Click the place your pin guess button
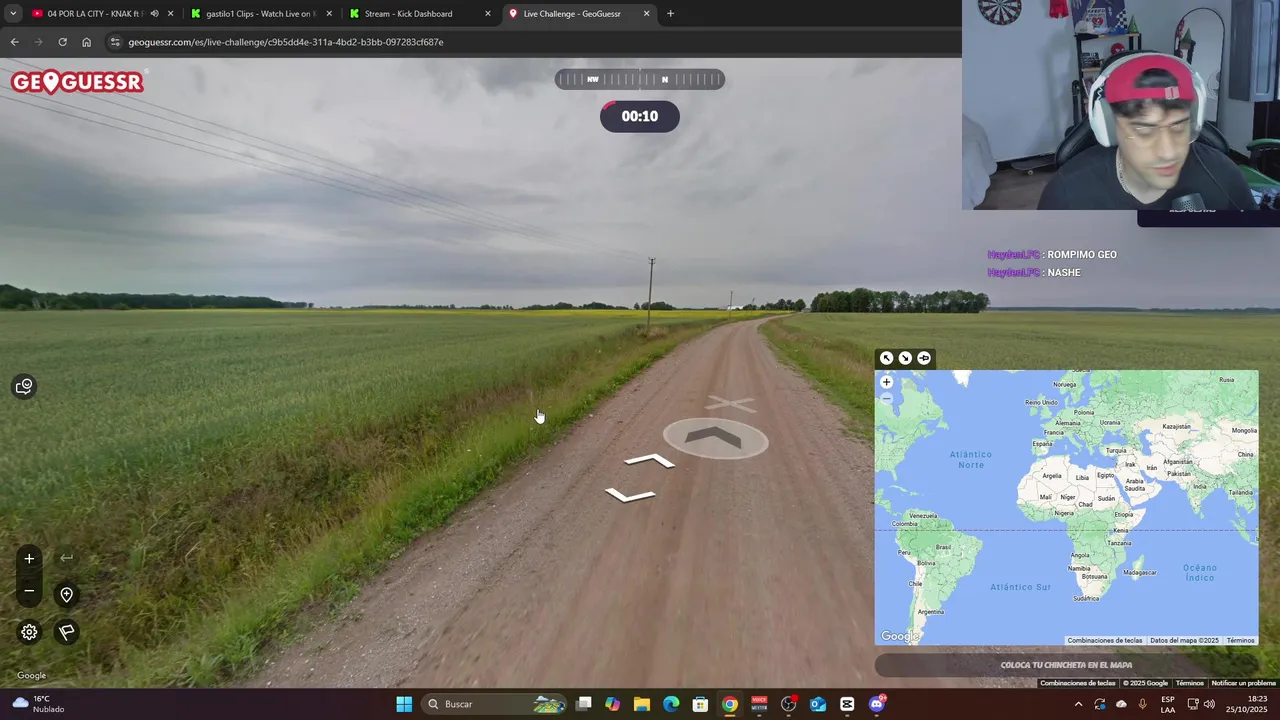 pos(1066,665)
